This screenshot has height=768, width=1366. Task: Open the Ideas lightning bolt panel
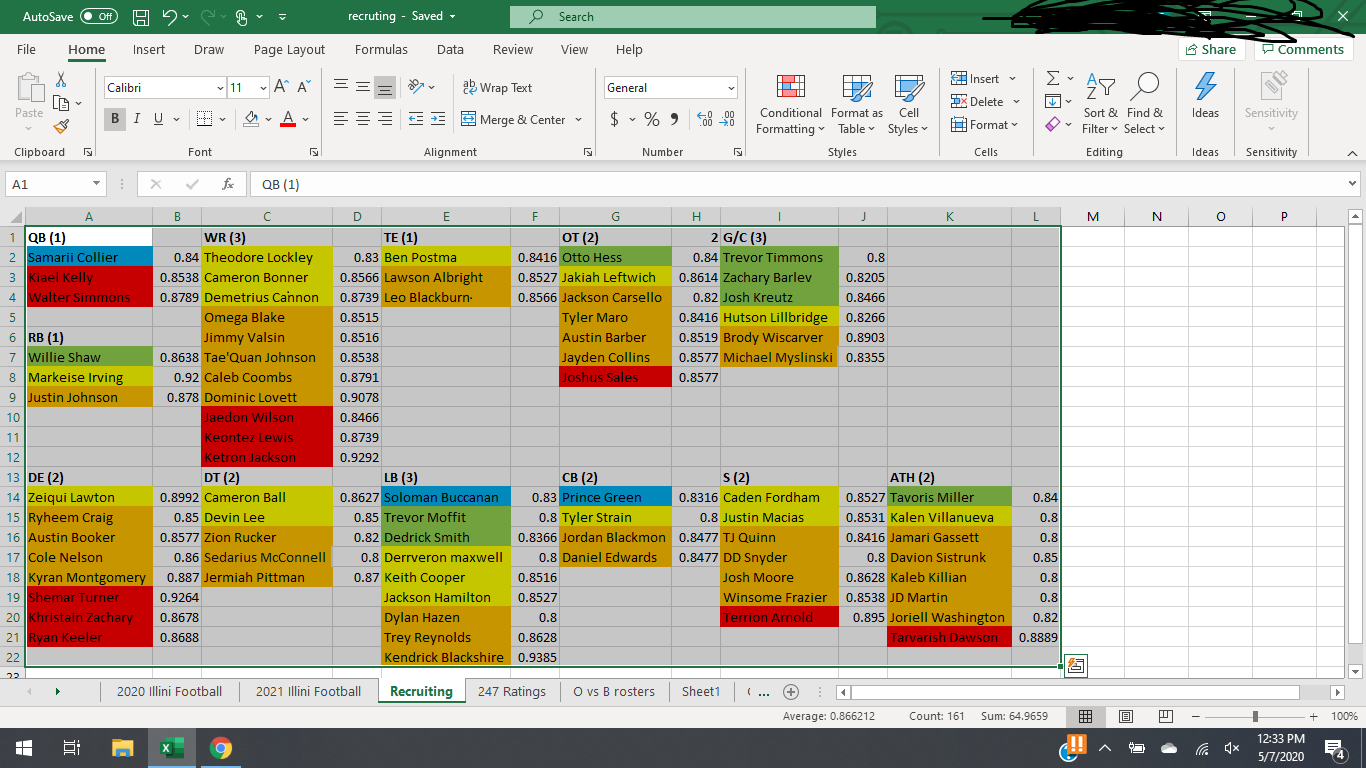point(1205,96)
